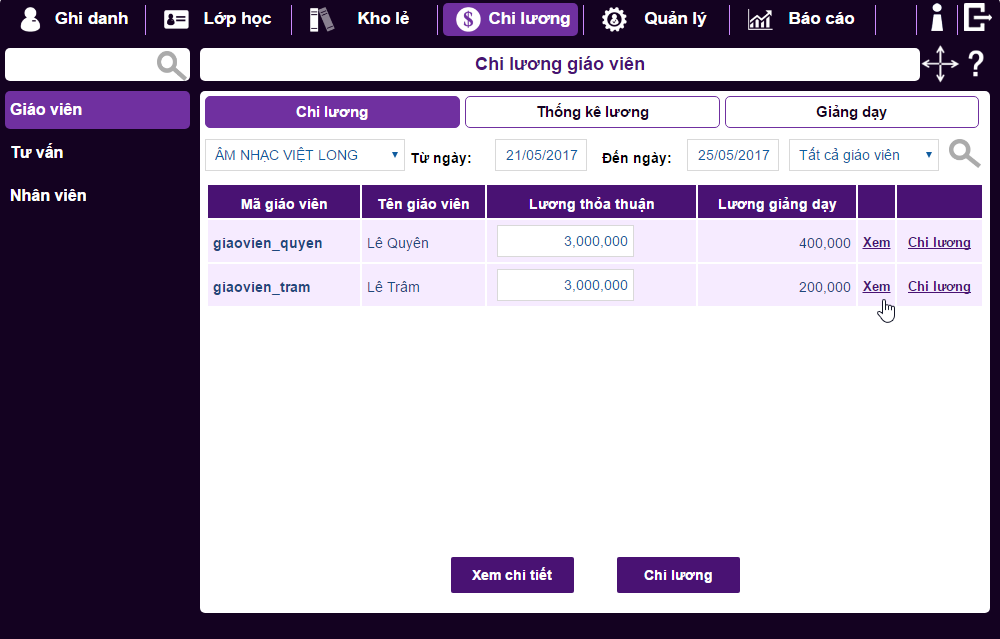Expand the ÂM NHẠC VIỆT LONG dropdown
The image size is (1000, 639).
305,155
